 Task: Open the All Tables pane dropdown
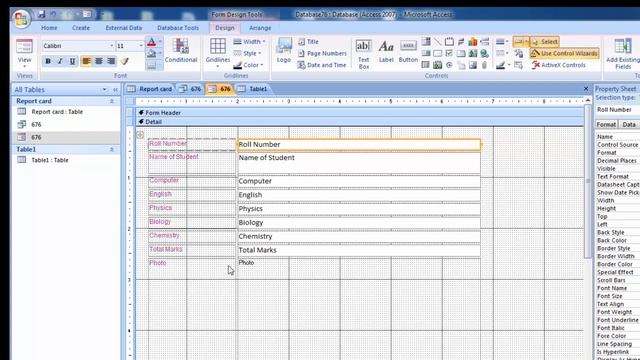104,89
